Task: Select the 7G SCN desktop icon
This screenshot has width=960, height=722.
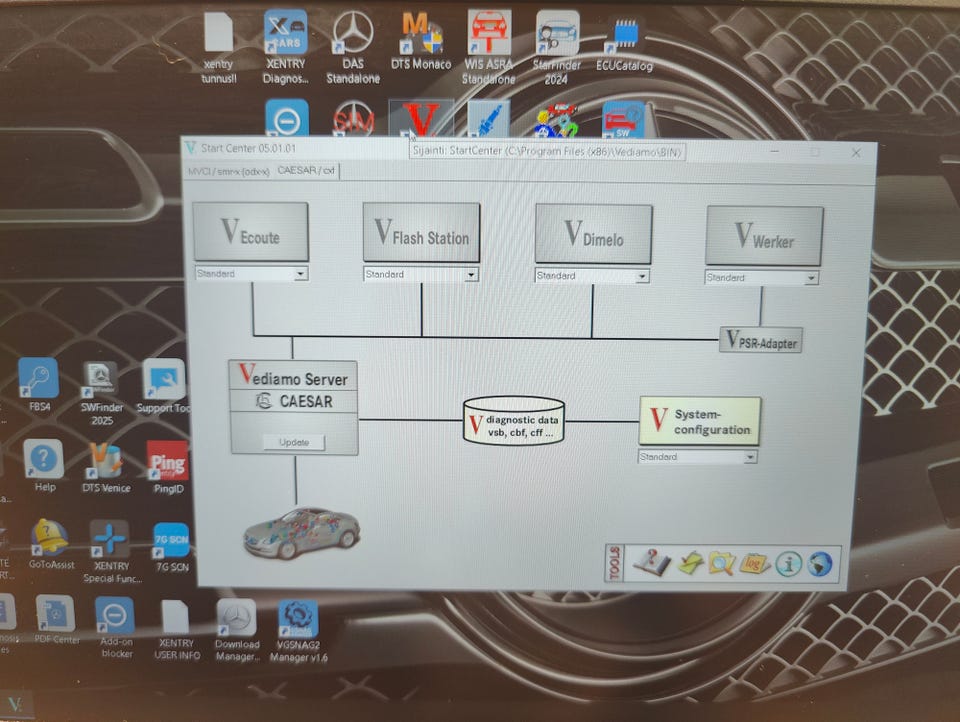Action: point(172,546)
